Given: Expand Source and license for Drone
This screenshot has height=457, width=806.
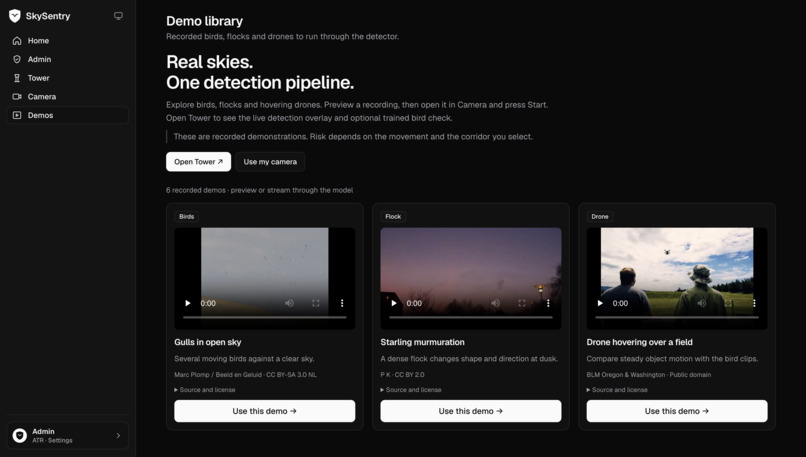Looking at the screenshot, I should pyautogui.click(x=617, y=390).
